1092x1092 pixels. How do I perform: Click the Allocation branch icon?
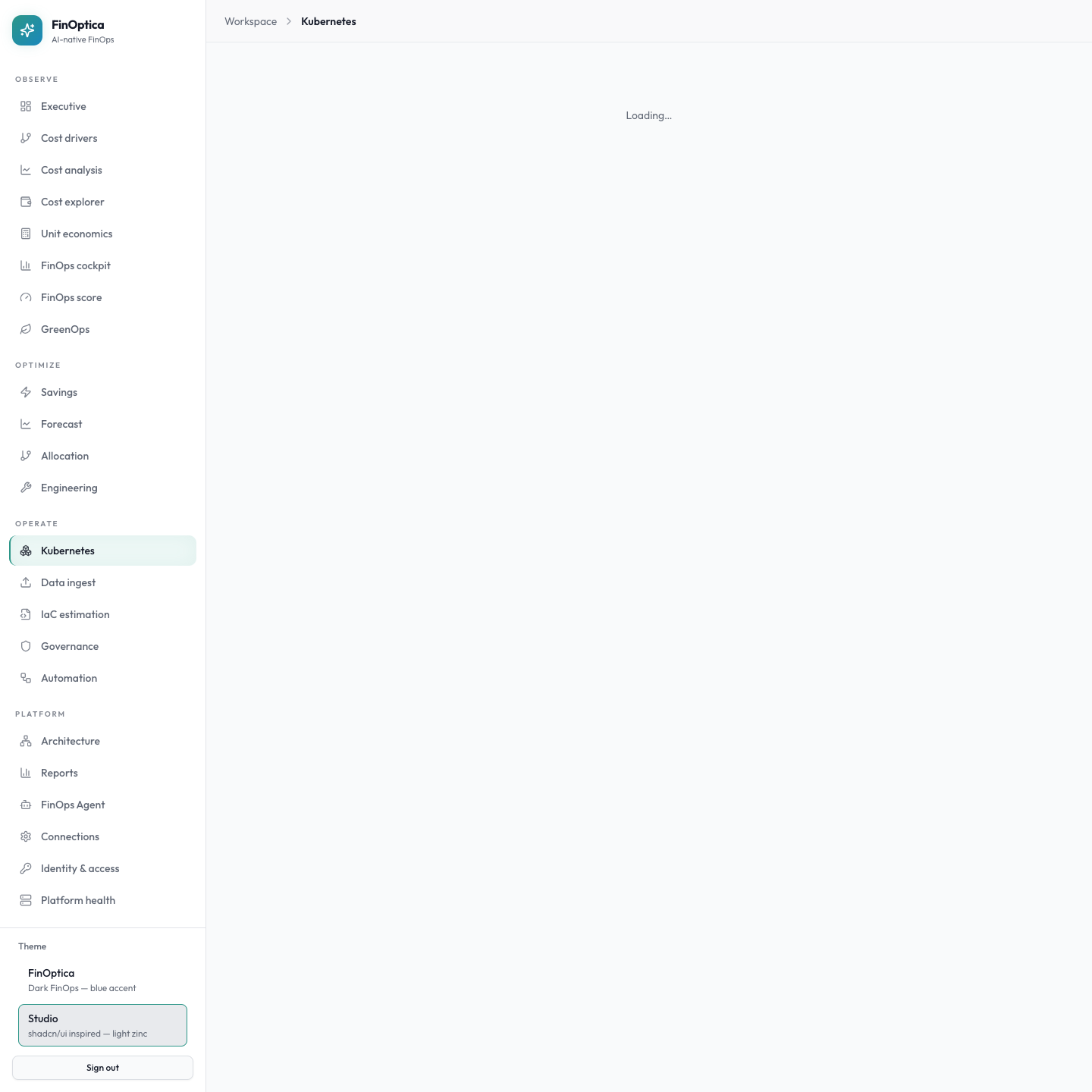point(26,456)
